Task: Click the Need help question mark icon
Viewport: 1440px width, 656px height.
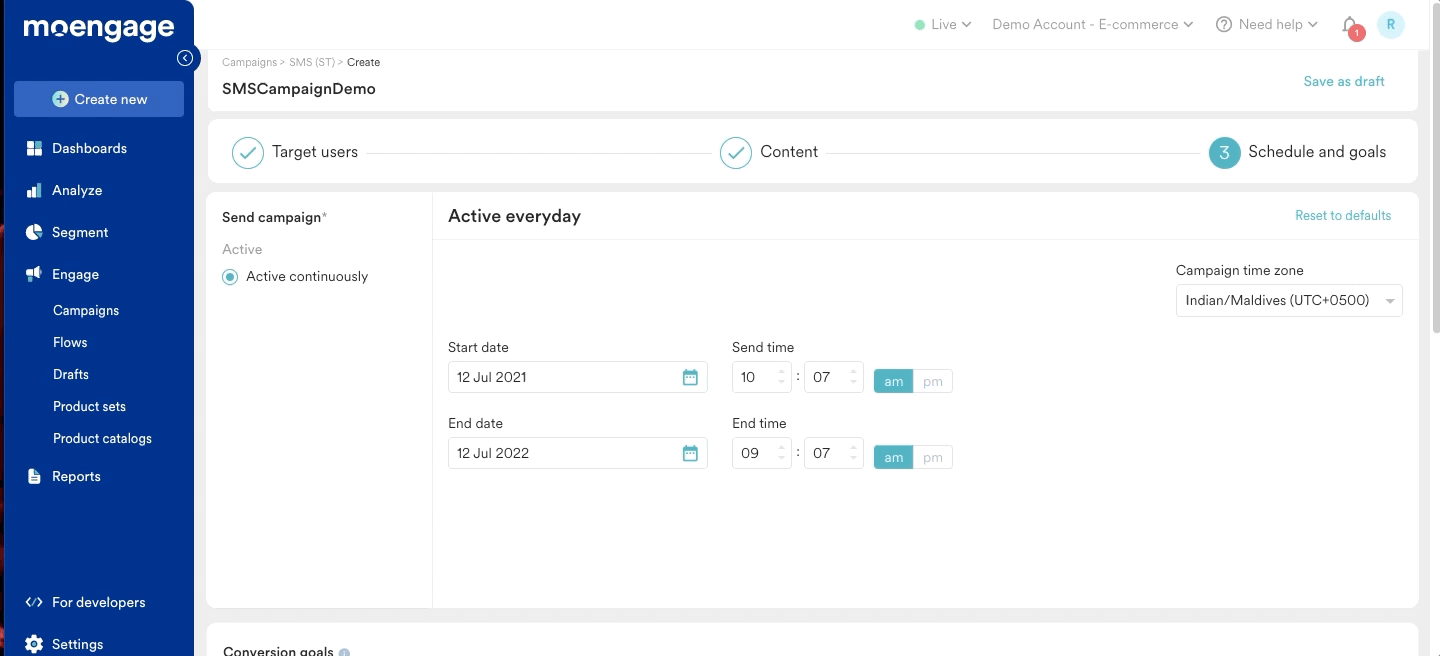Action: [1223, 24]
